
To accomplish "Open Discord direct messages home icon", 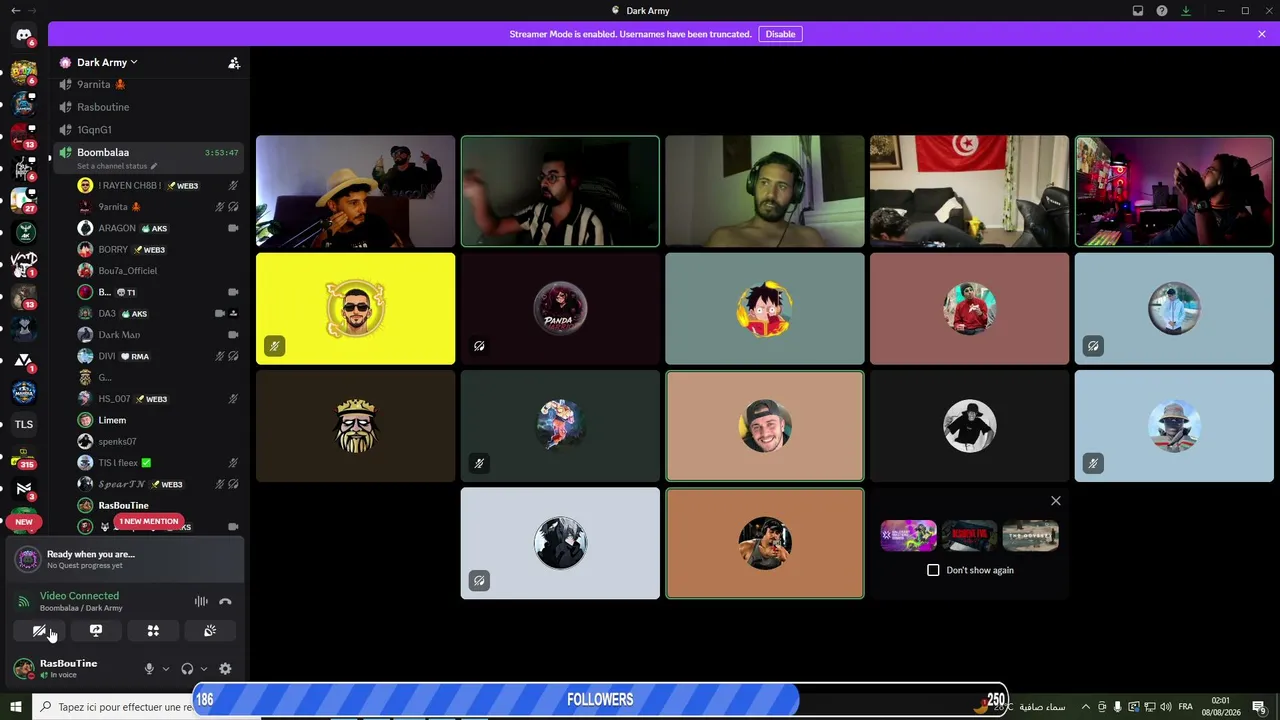I will [x=24, y=36].
